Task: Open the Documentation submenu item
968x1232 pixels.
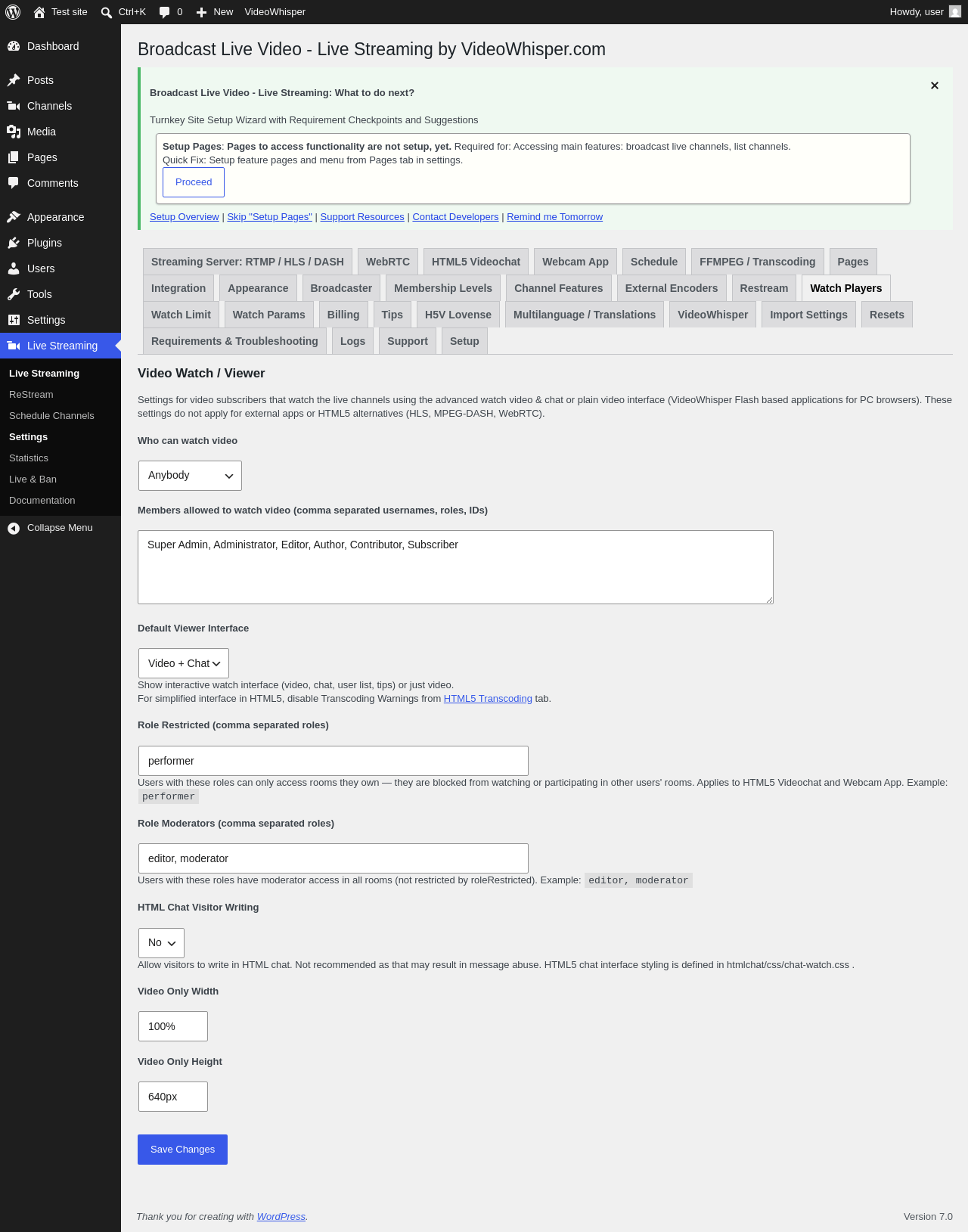Action: point(42,501)
